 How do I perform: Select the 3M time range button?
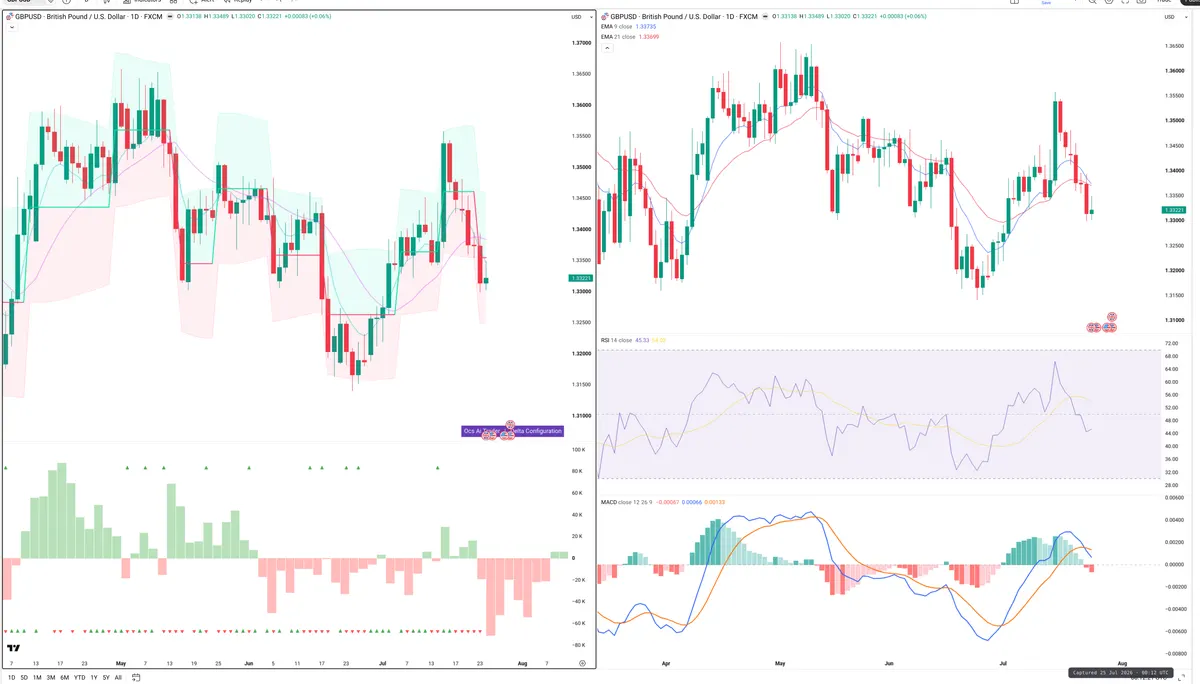(52, 677)
